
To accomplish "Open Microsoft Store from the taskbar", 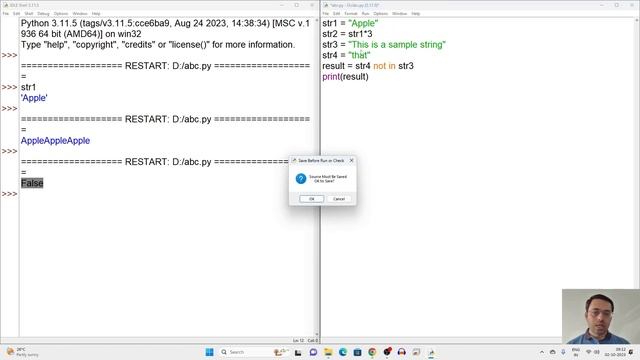I will [x=357, y=352].
